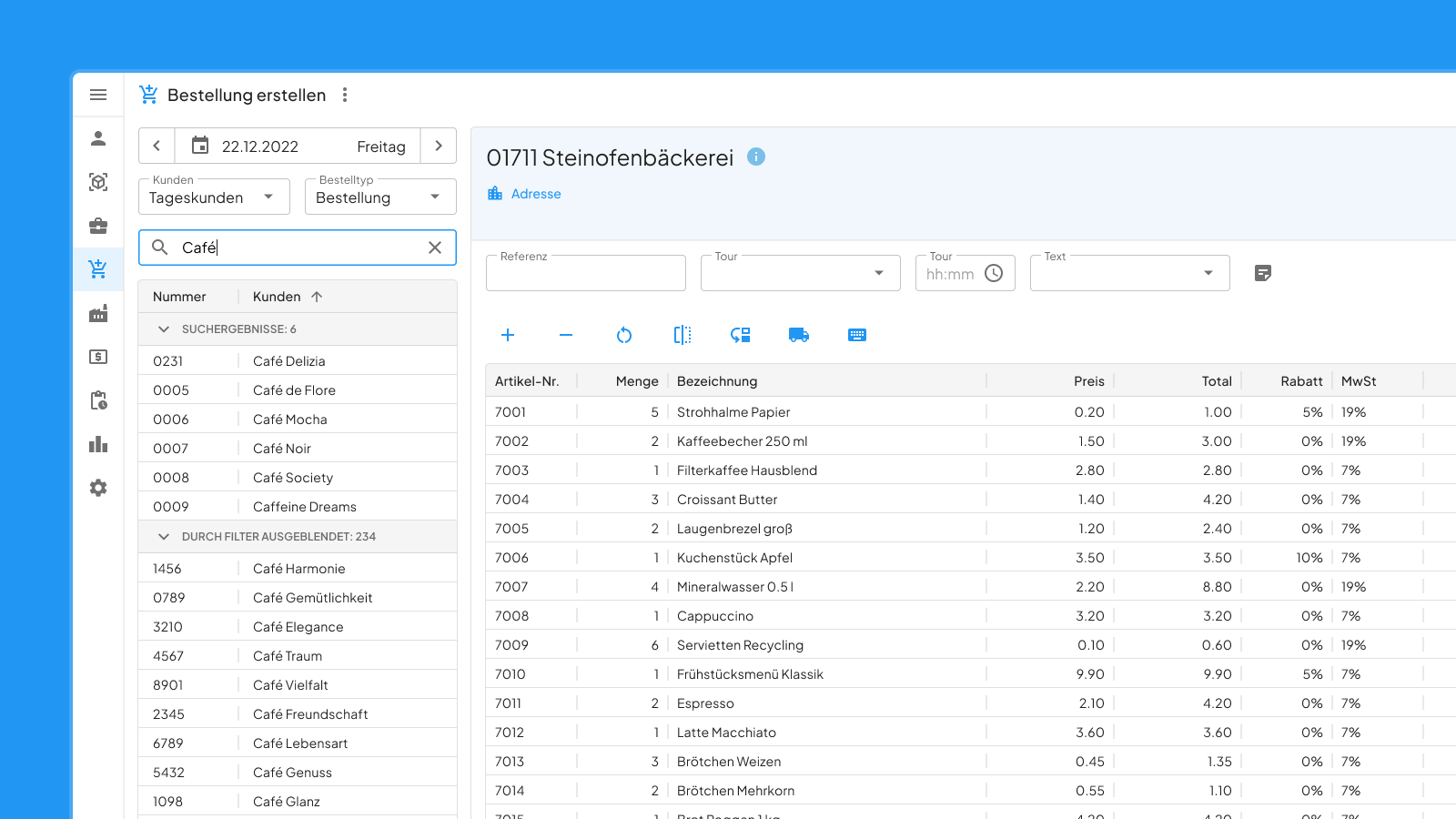Open the briefcase sidebar icon
The image size is (1456, 819).
click(x=98, y=226)
